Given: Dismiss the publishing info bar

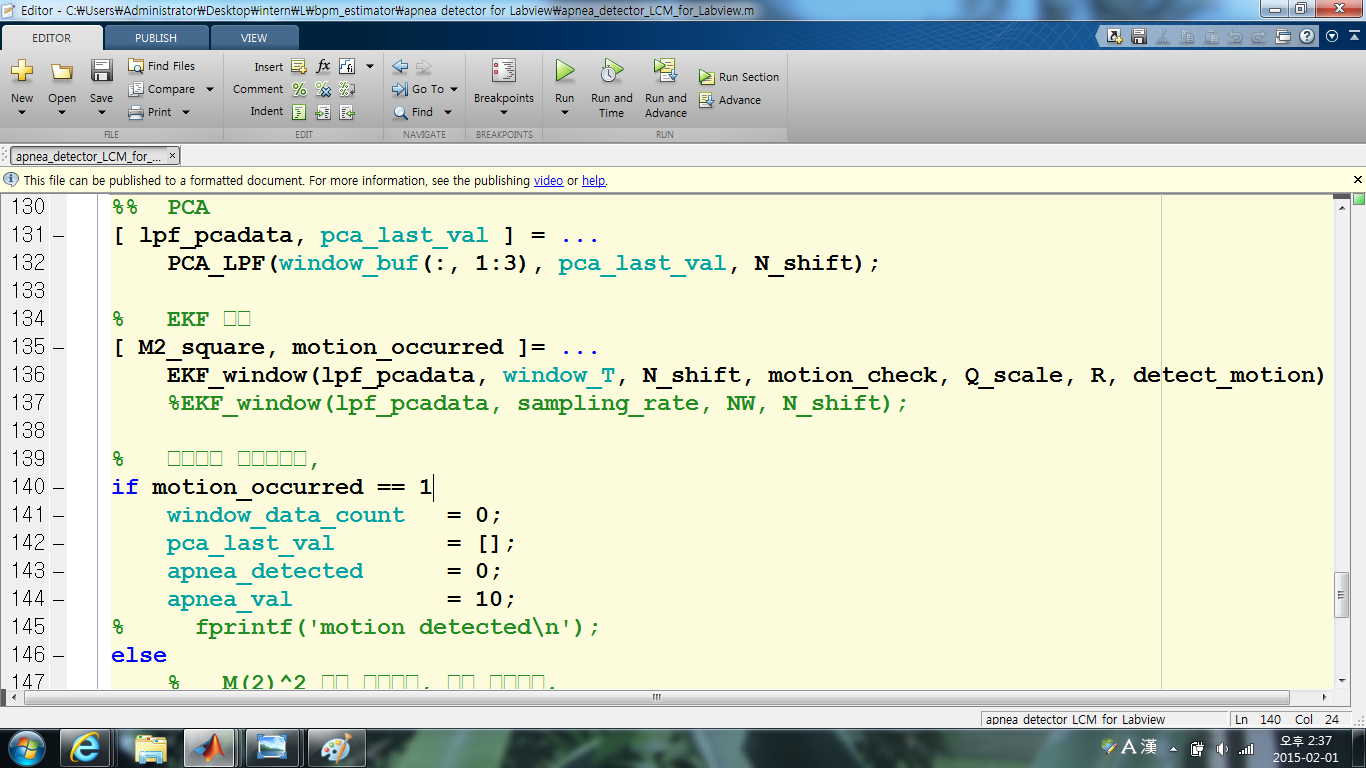Looking at the screenshot, I should coord(1357,180).
